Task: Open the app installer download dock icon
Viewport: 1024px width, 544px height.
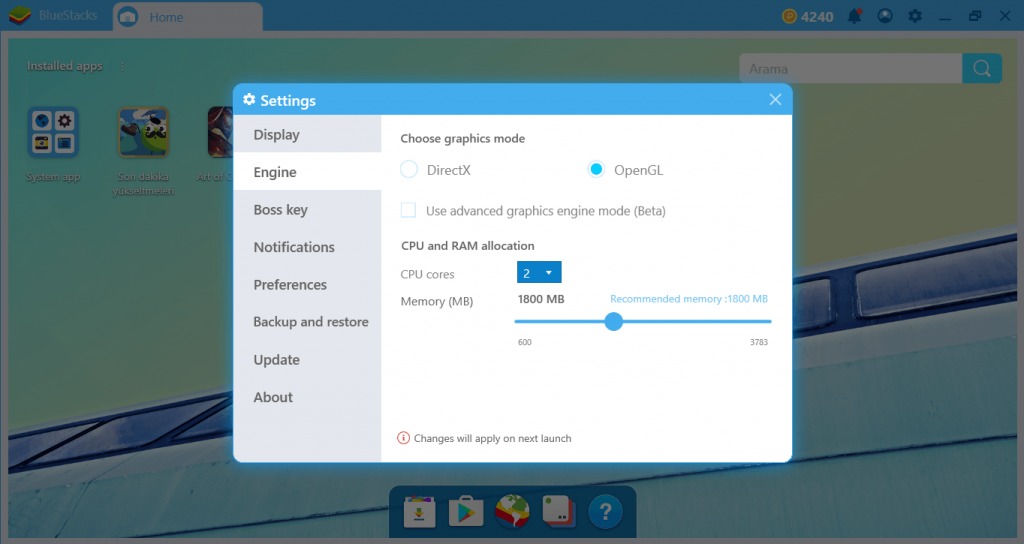Action: coord(419,511)
